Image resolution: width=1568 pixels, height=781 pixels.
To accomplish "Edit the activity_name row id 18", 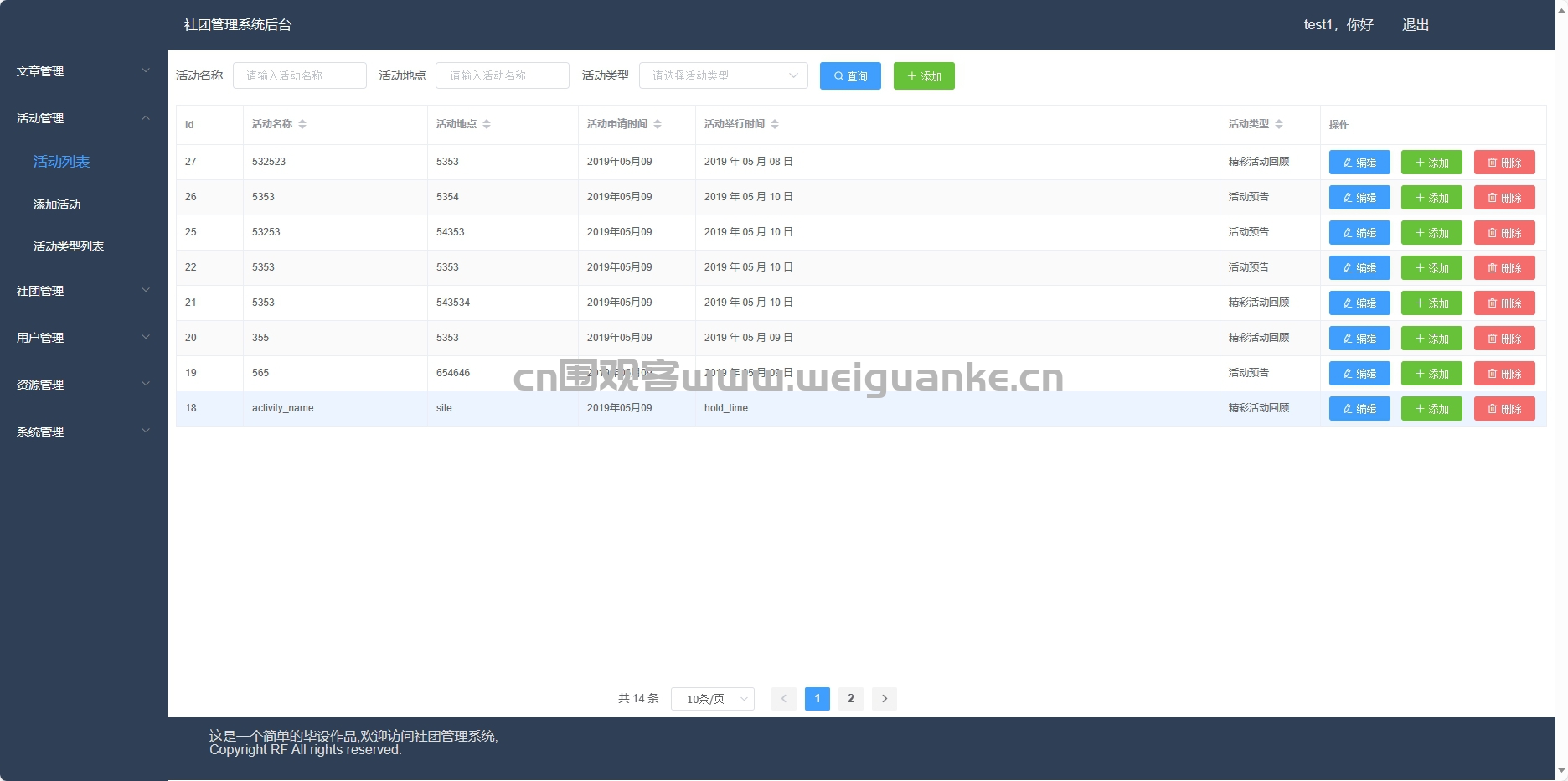I will (x=1359, y=409).
